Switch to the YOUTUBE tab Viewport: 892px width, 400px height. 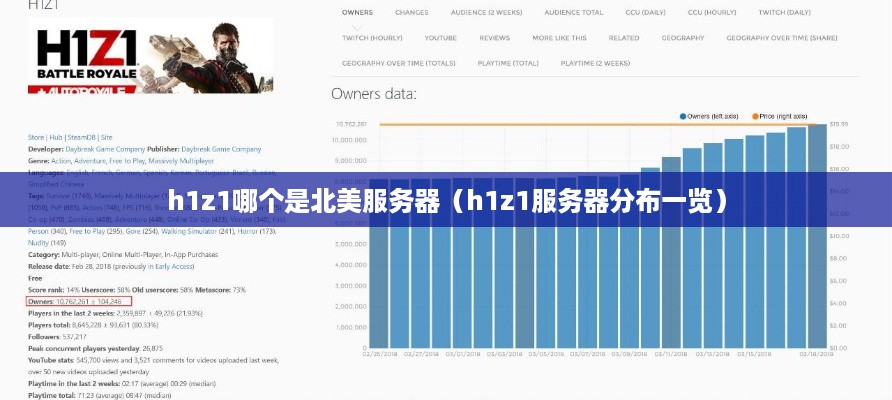point(440,38)
